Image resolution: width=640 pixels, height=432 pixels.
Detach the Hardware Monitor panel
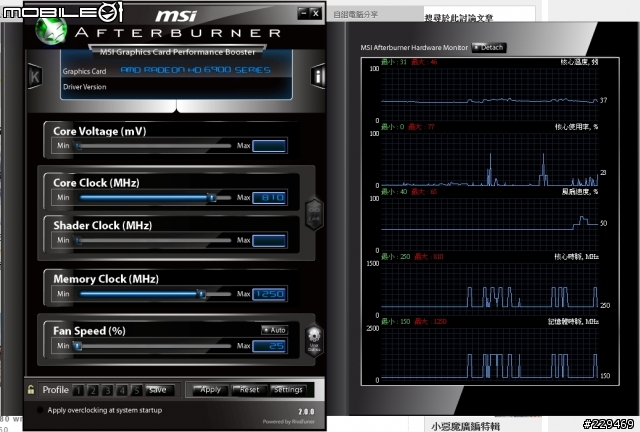coord(489,47)
